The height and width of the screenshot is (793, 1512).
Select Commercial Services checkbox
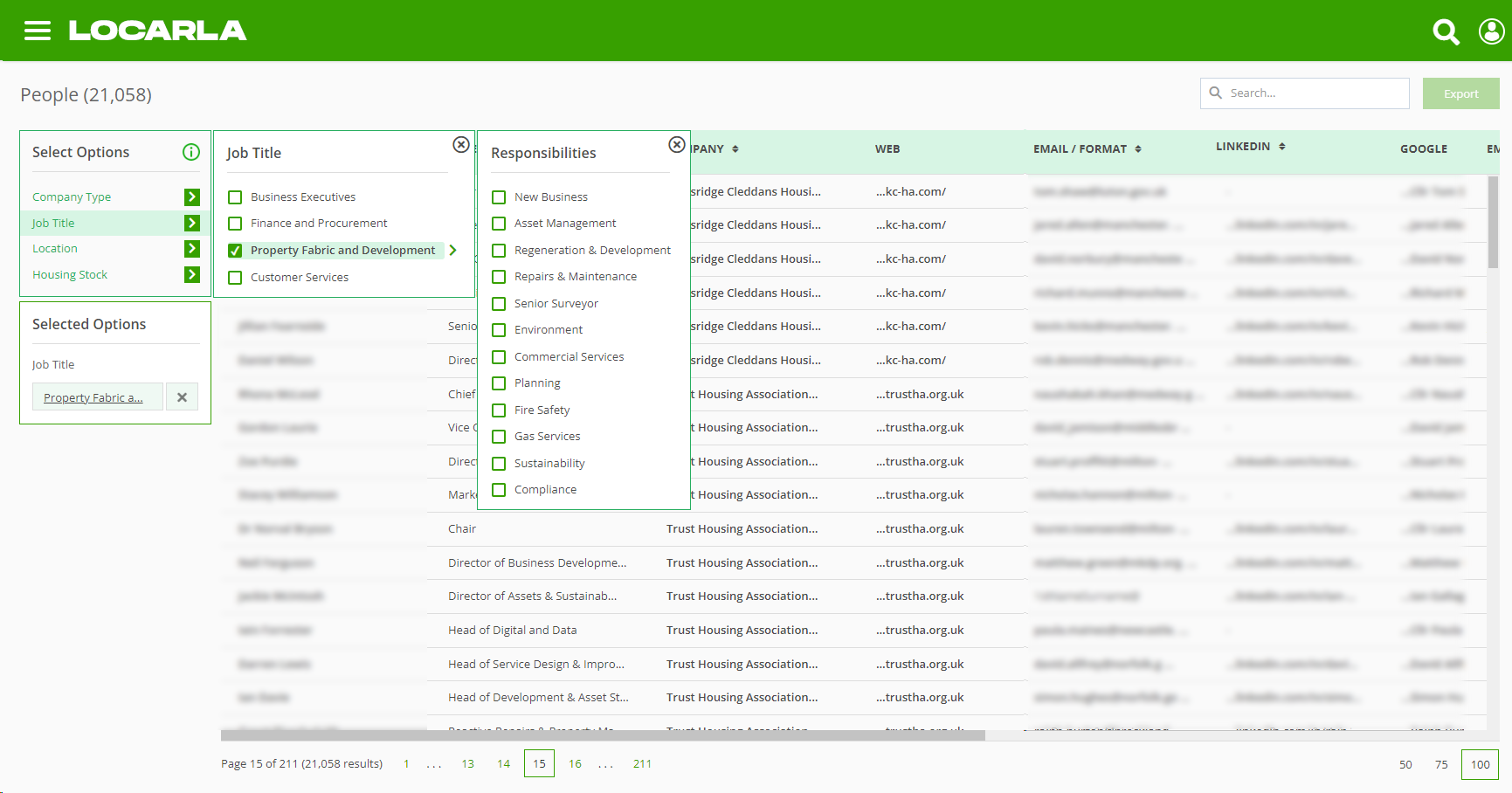pos(499,357)
